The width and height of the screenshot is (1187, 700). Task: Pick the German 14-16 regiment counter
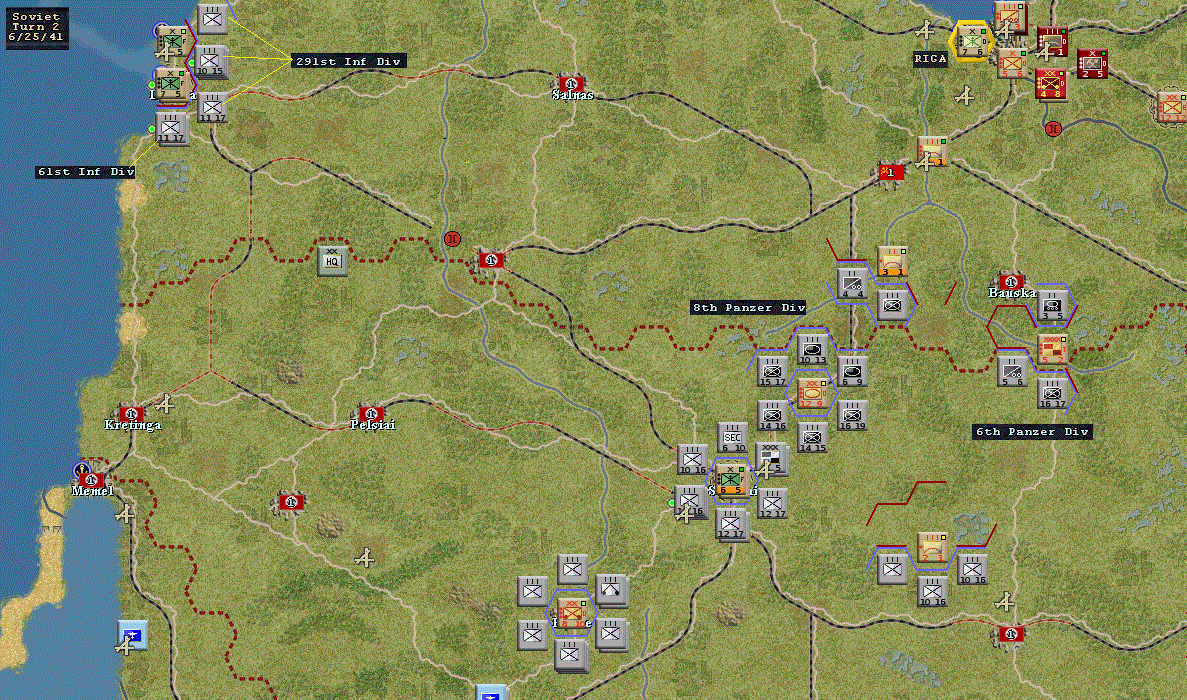772,415
